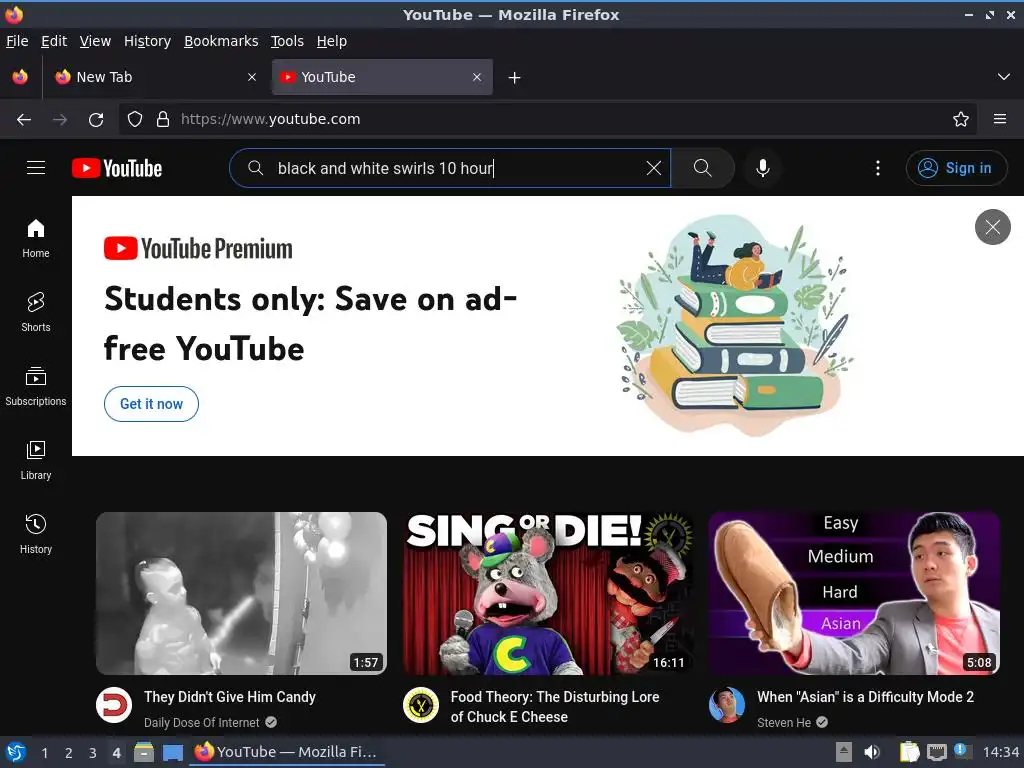The image size is (1024, 768).
Task: Switch to the New Tab tab
Action: point(155,77)
